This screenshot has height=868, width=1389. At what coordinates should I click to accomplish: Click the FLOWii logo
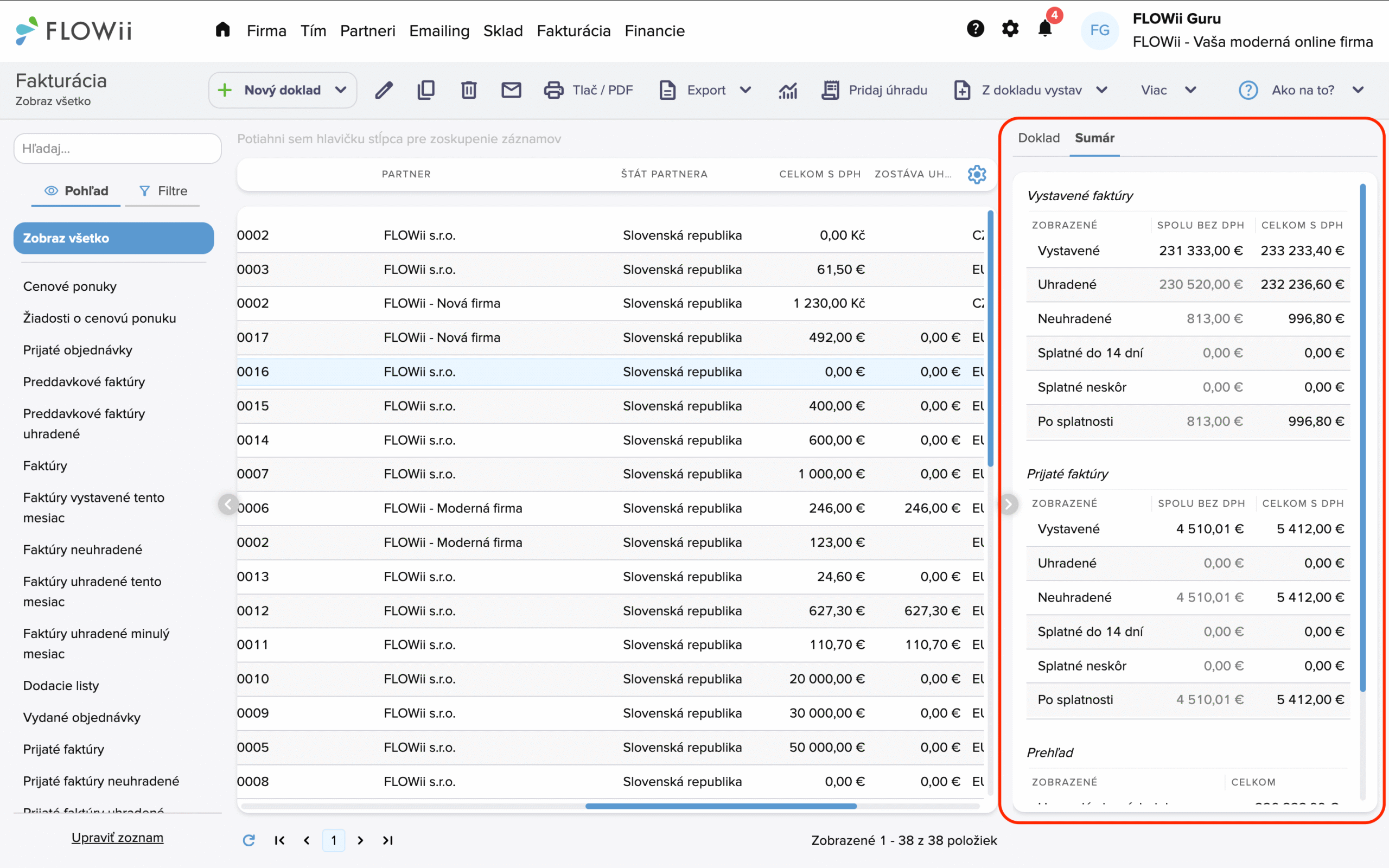[x=73, y=30]
